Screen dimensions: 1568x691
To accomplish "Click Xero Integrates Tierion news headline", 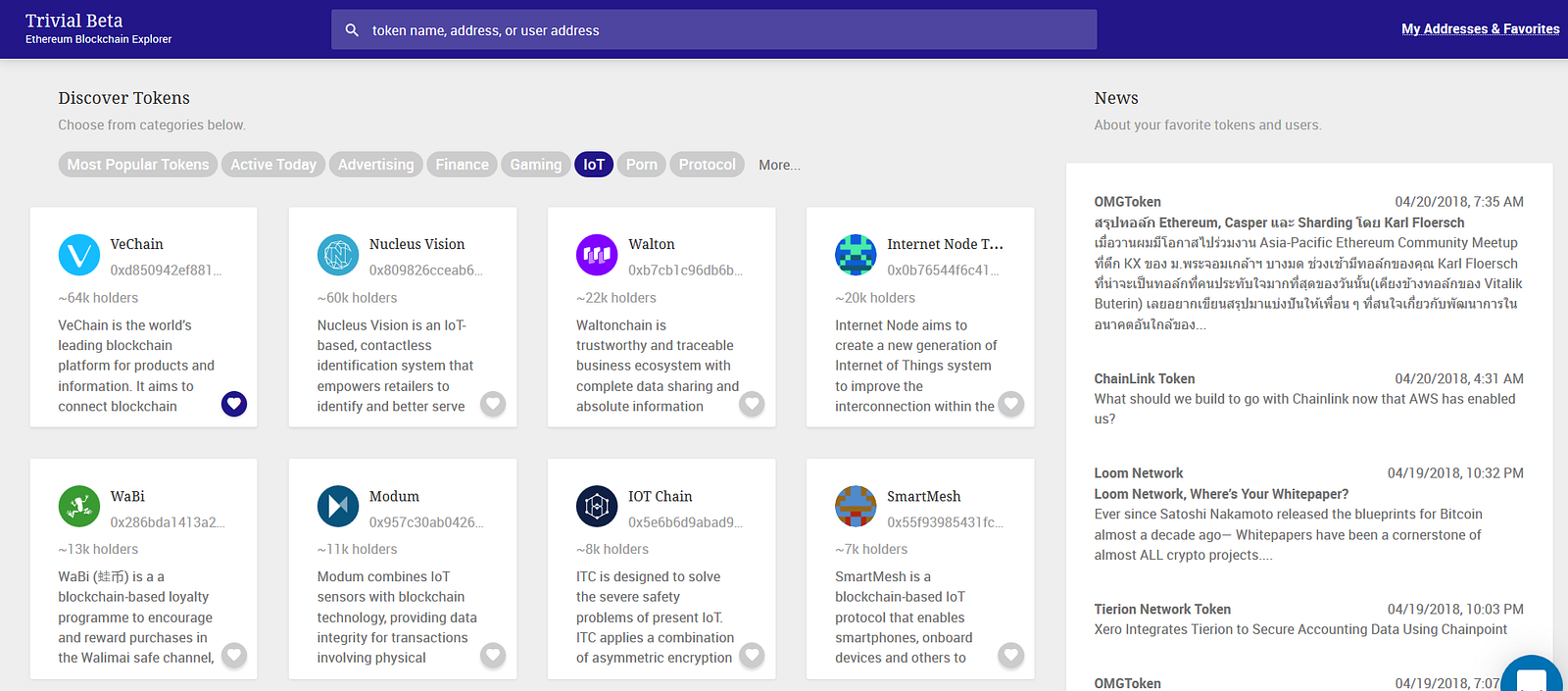I will 1300,629.
